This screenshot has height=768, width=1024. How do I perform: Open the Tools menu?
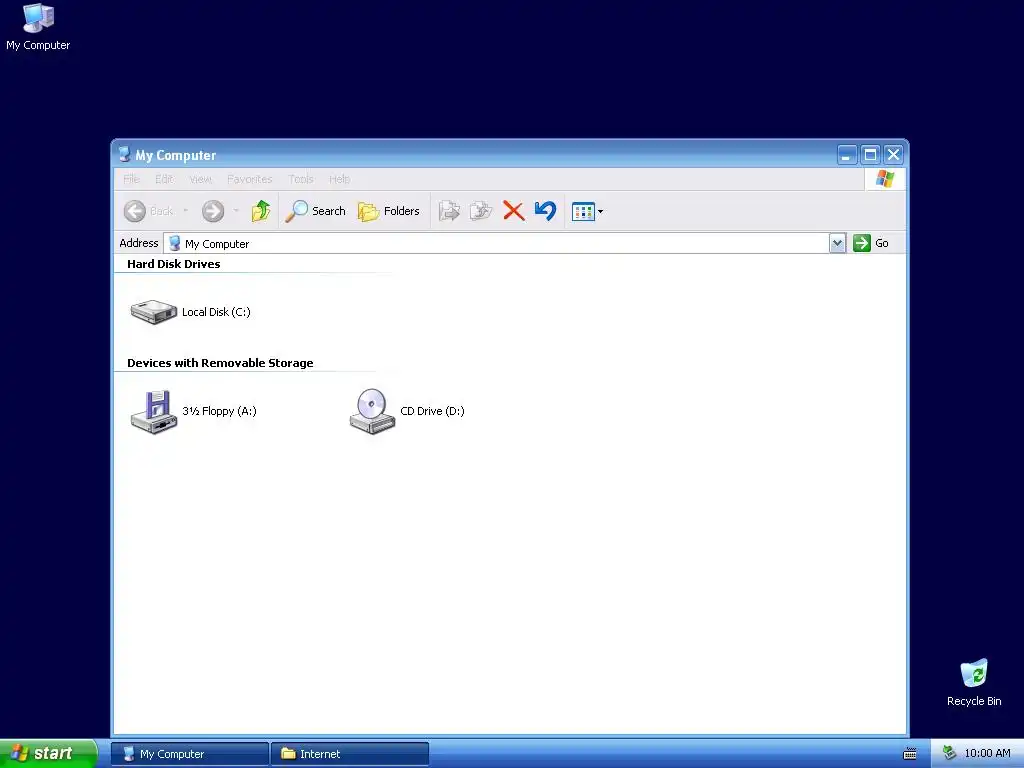click(x=300, y=179)
